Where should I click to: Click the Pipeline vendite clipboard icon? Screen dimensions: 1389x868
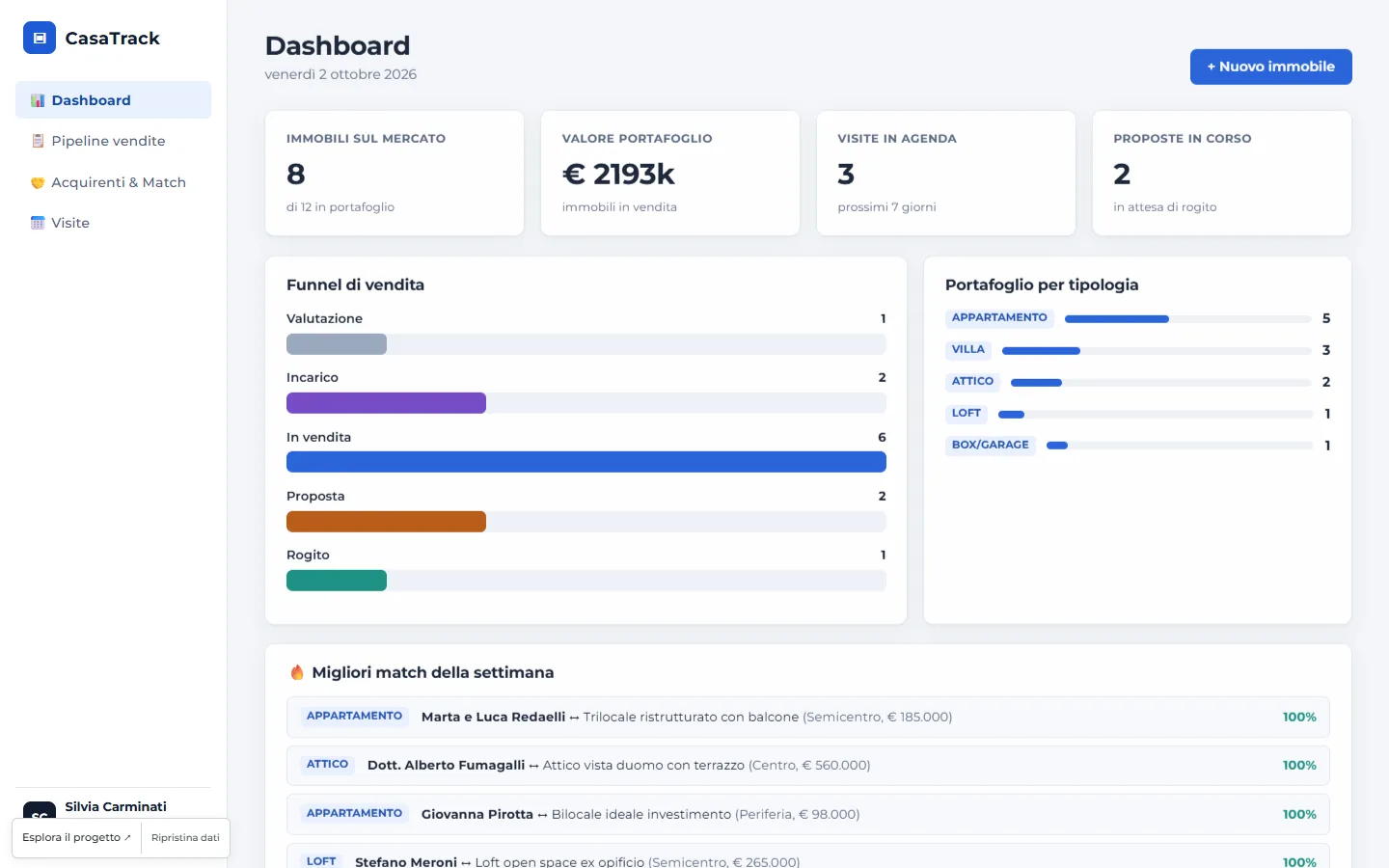(38, 141)
